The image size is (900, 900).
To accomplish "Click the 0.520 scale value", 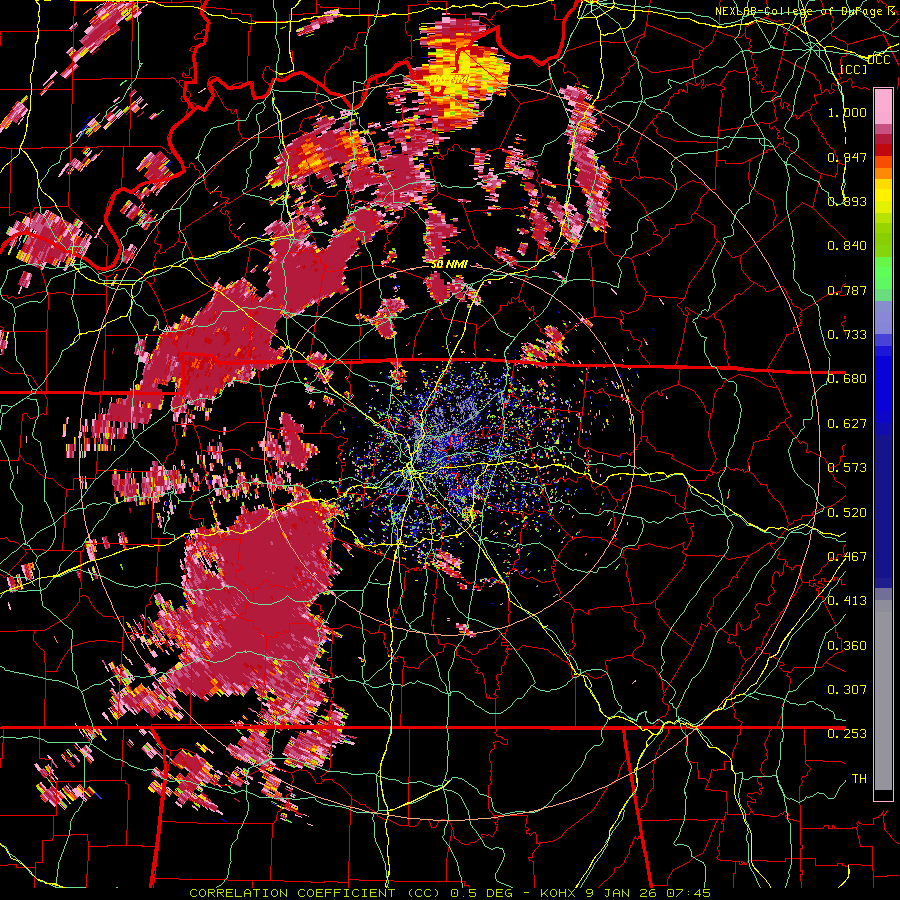I will tap(847, 513).
